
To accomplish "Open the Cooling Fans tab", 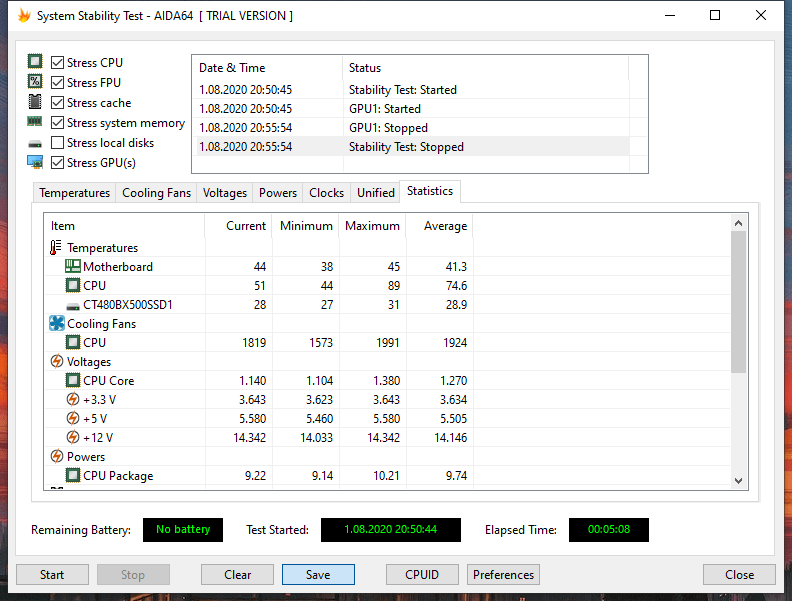I will point(157,193).
